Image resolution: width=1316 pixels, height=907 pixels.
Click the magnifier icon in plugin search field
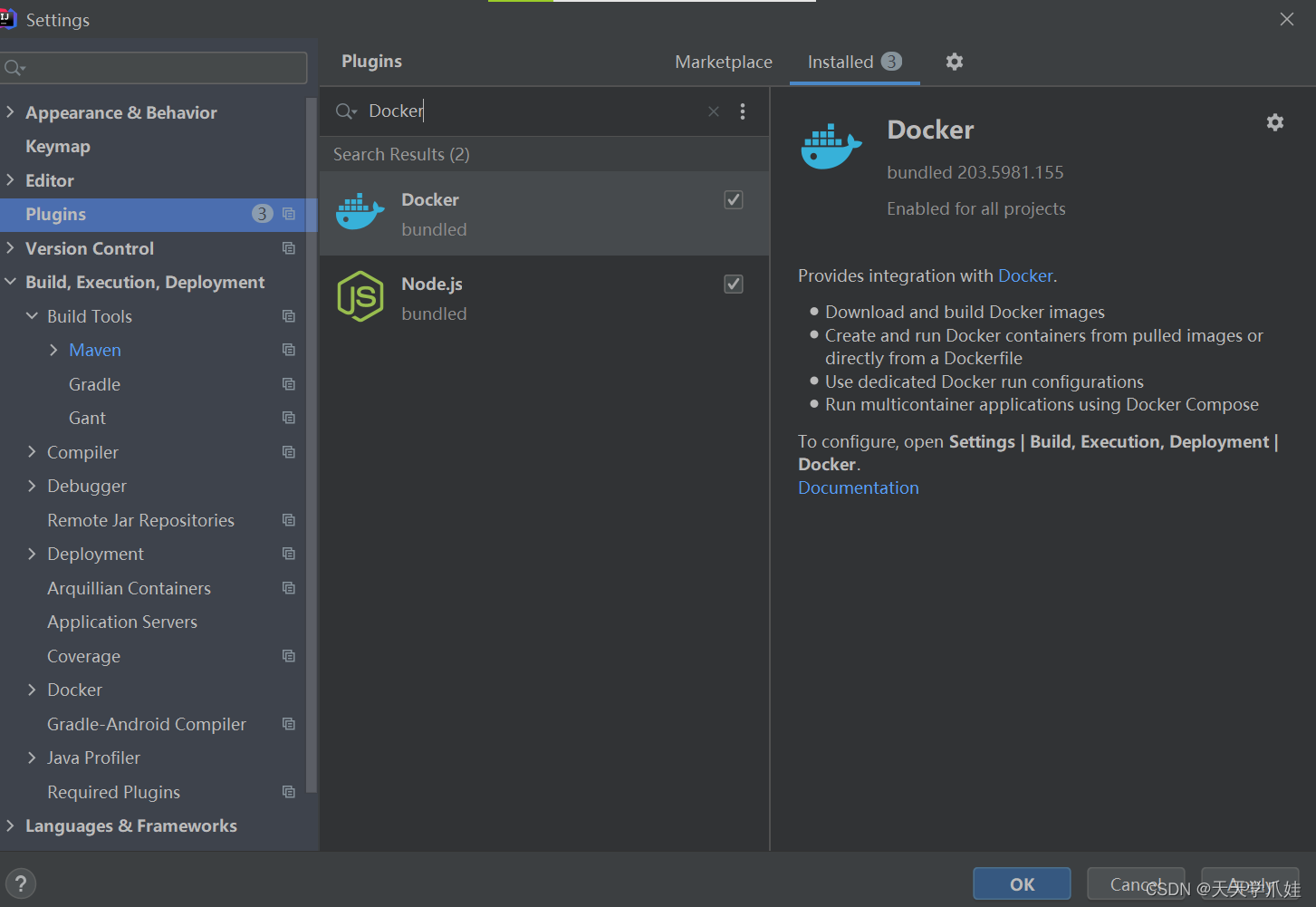click(345, 111)
